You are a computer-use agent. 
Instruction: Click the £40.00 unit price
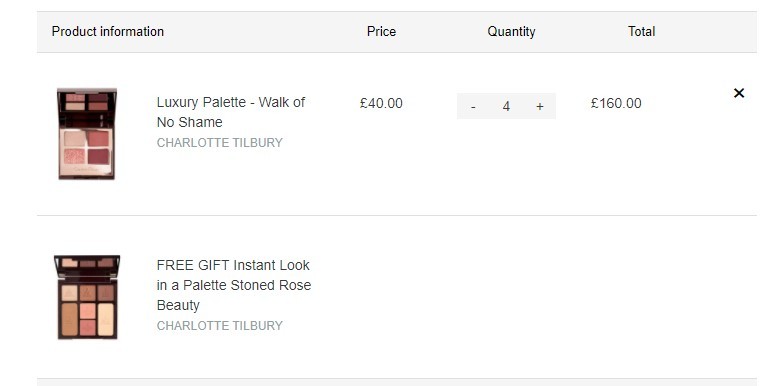tap(381, 104)
